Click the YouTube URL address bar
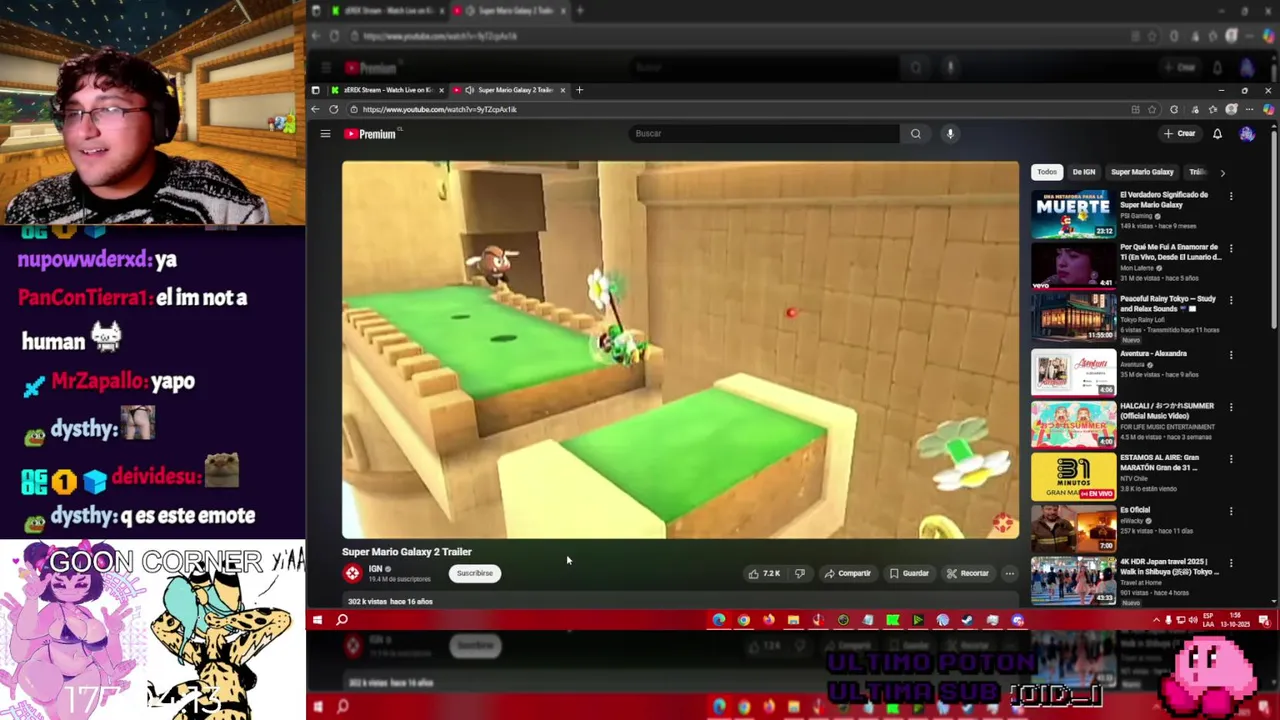Viewport: 1280px width, 720px height. (x=740, y=109)
